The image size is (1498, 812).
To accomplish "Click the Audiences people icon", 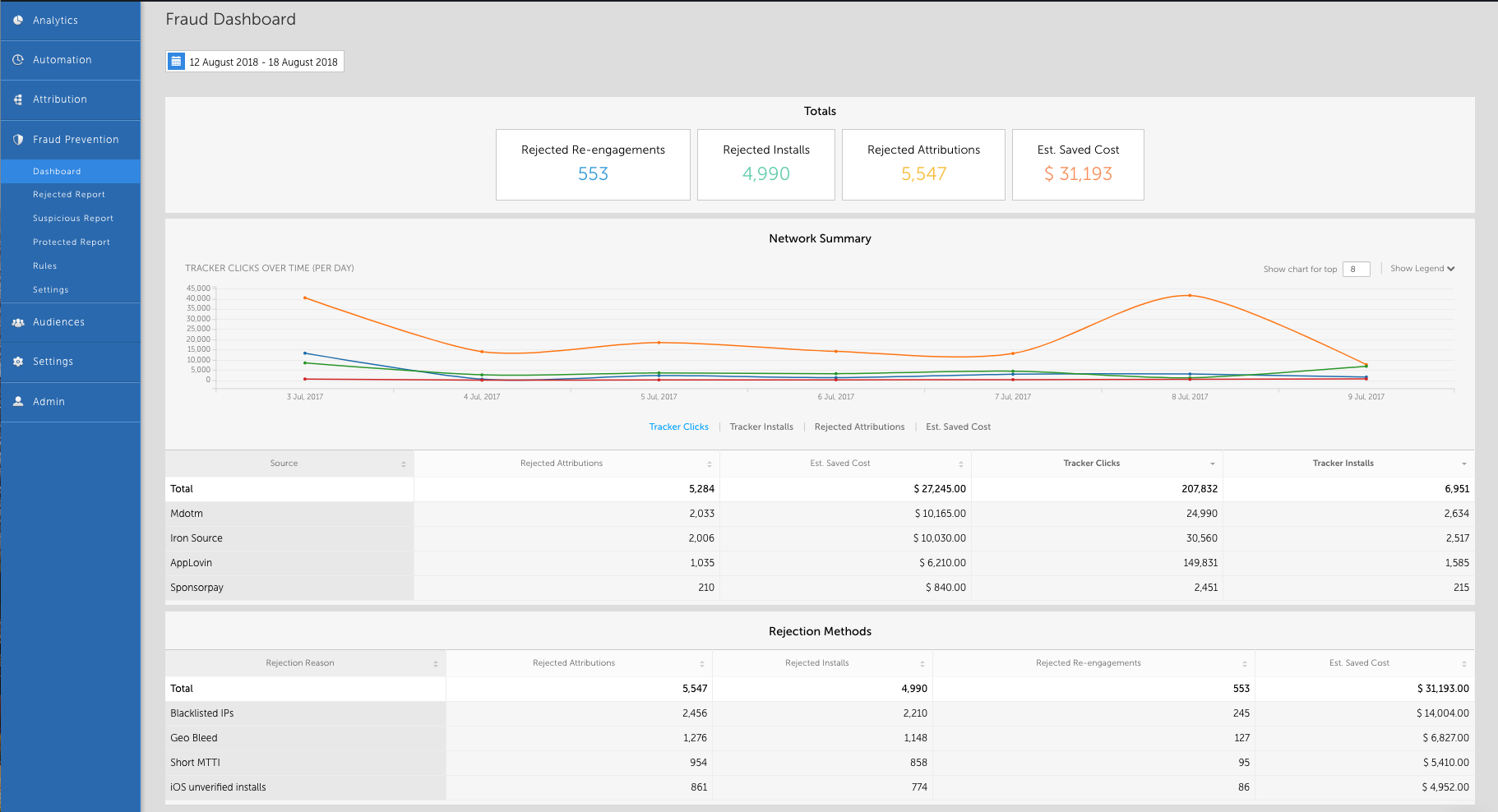I will (x=18, y=322).
